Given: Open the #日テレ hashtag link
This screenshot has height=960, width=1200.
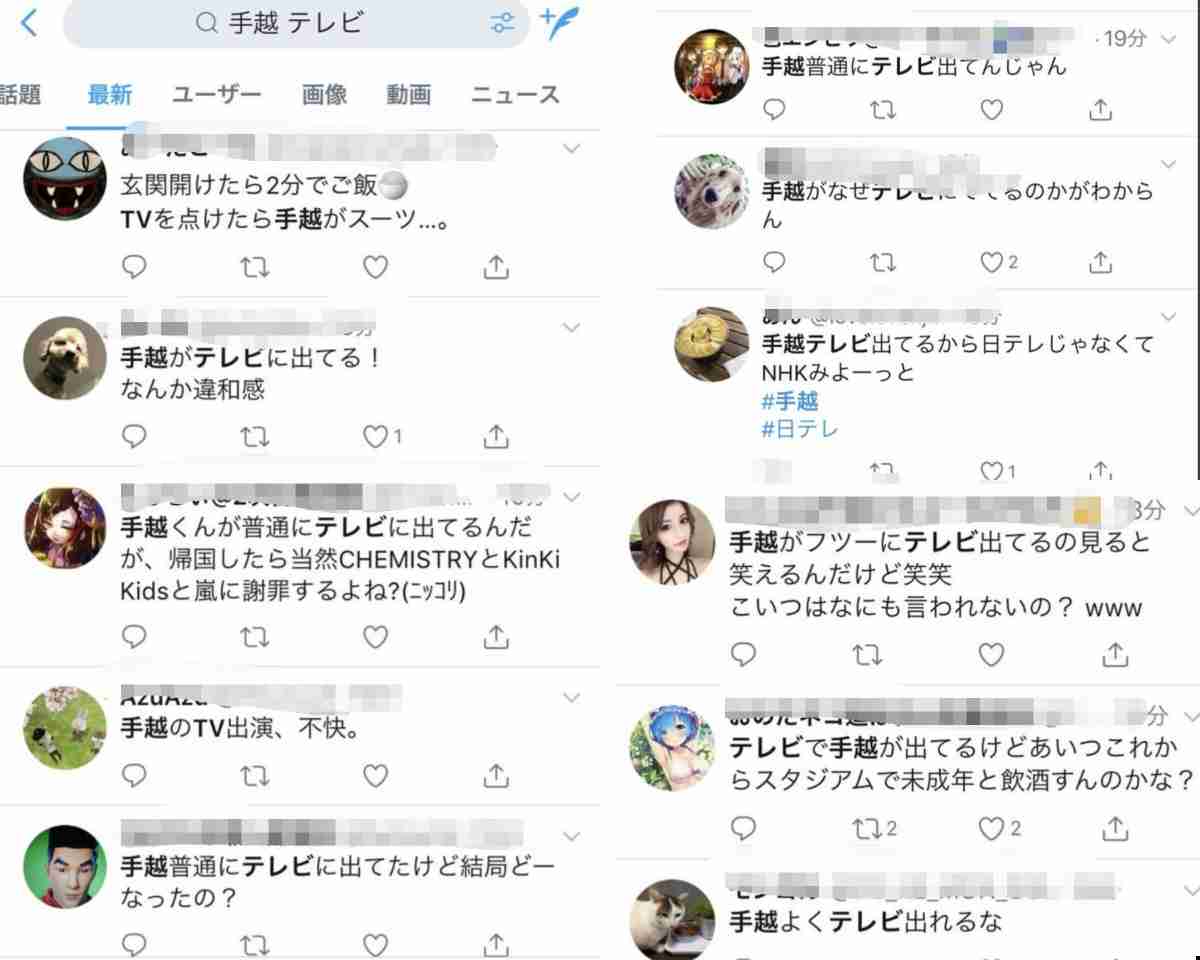Looking at the screenshot, I should [x=800, y=429].
